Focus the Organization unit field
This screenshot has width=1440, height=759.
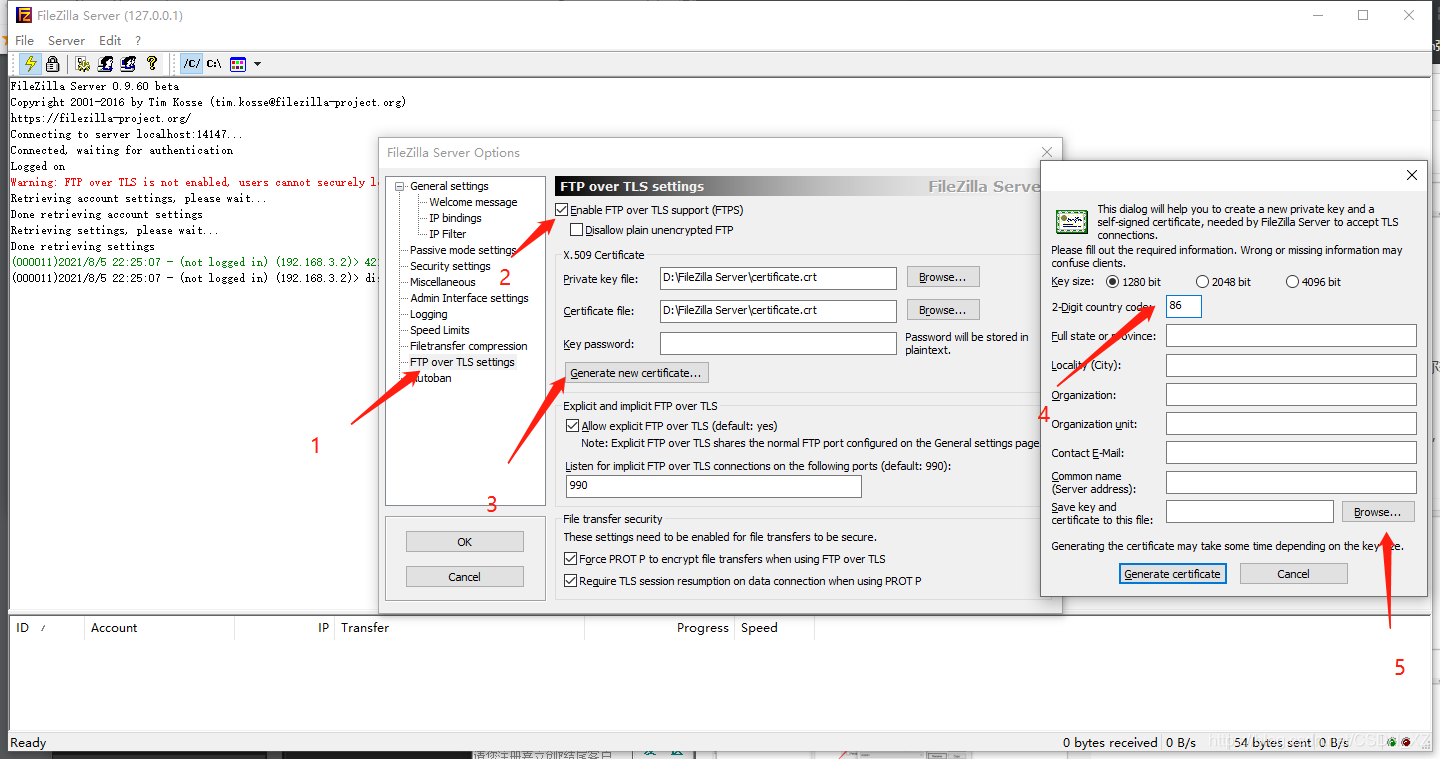(1291, 424)
